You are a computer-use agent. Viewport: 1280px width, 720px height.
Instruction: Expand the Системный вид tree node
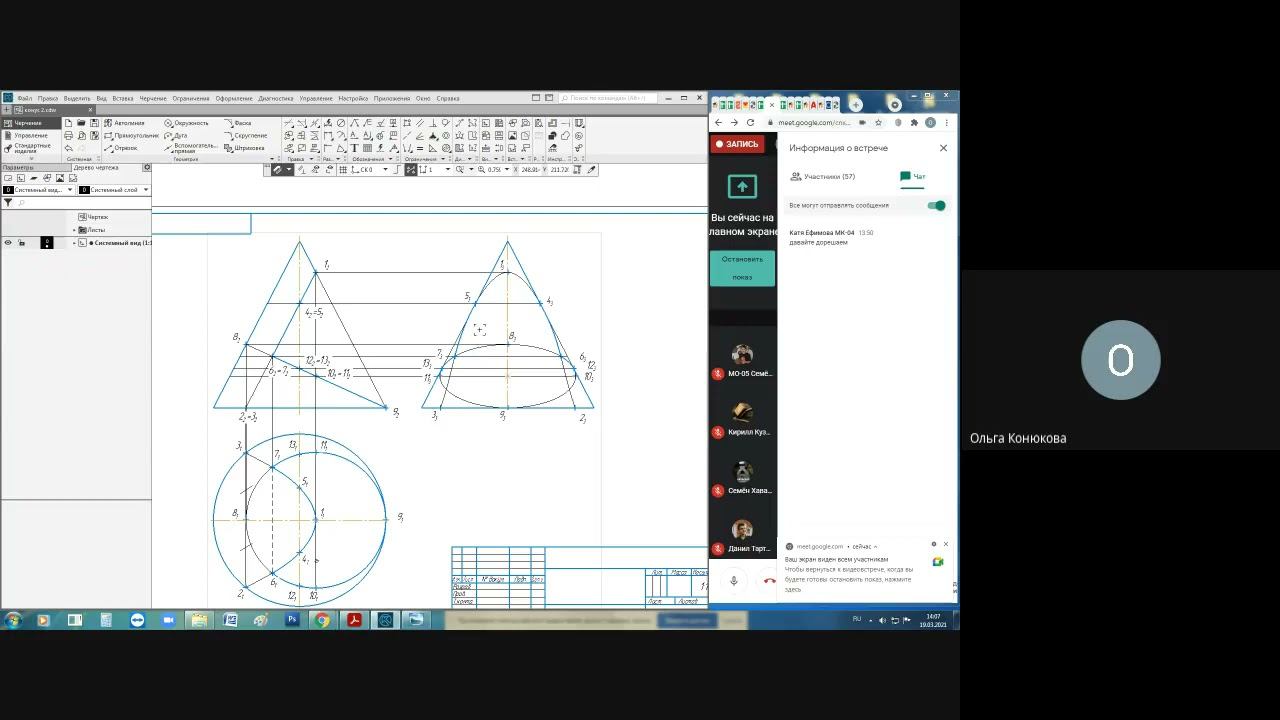[74, 243]
